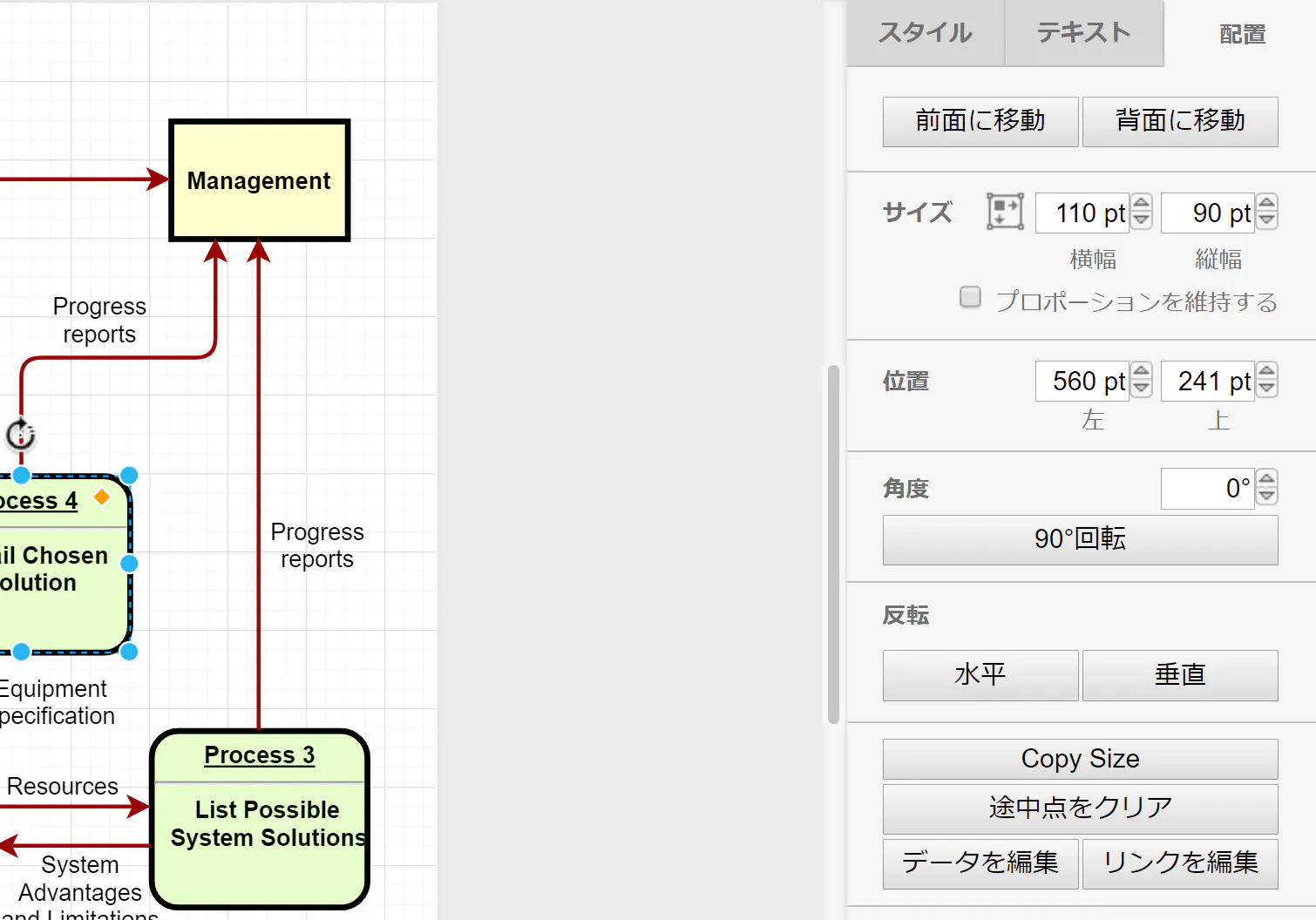Click the 前面に移動 button

coord(980,121)
